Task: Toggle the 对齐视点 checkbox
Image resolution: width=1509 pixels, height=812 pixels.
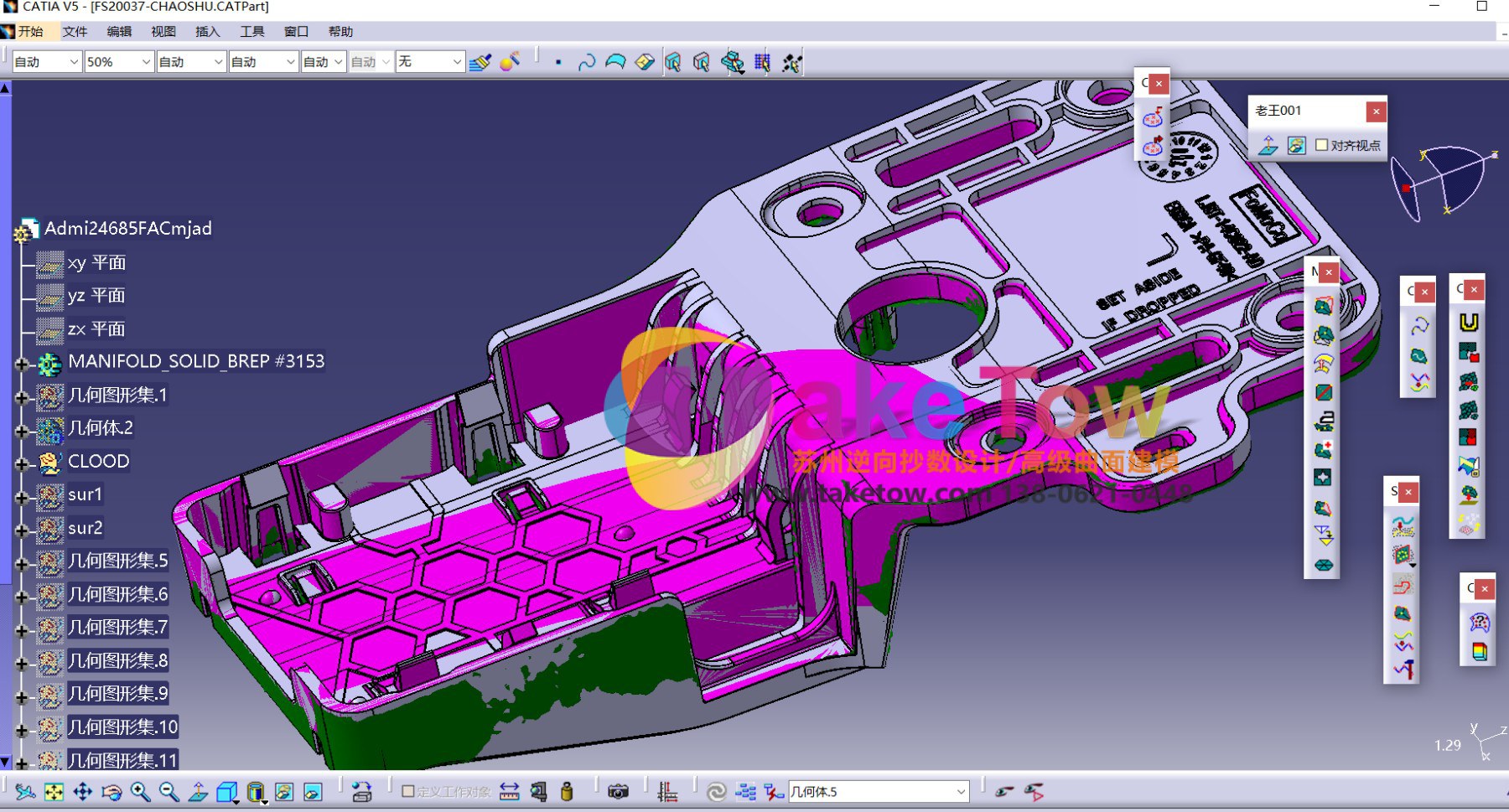Action: [1322, 145]
